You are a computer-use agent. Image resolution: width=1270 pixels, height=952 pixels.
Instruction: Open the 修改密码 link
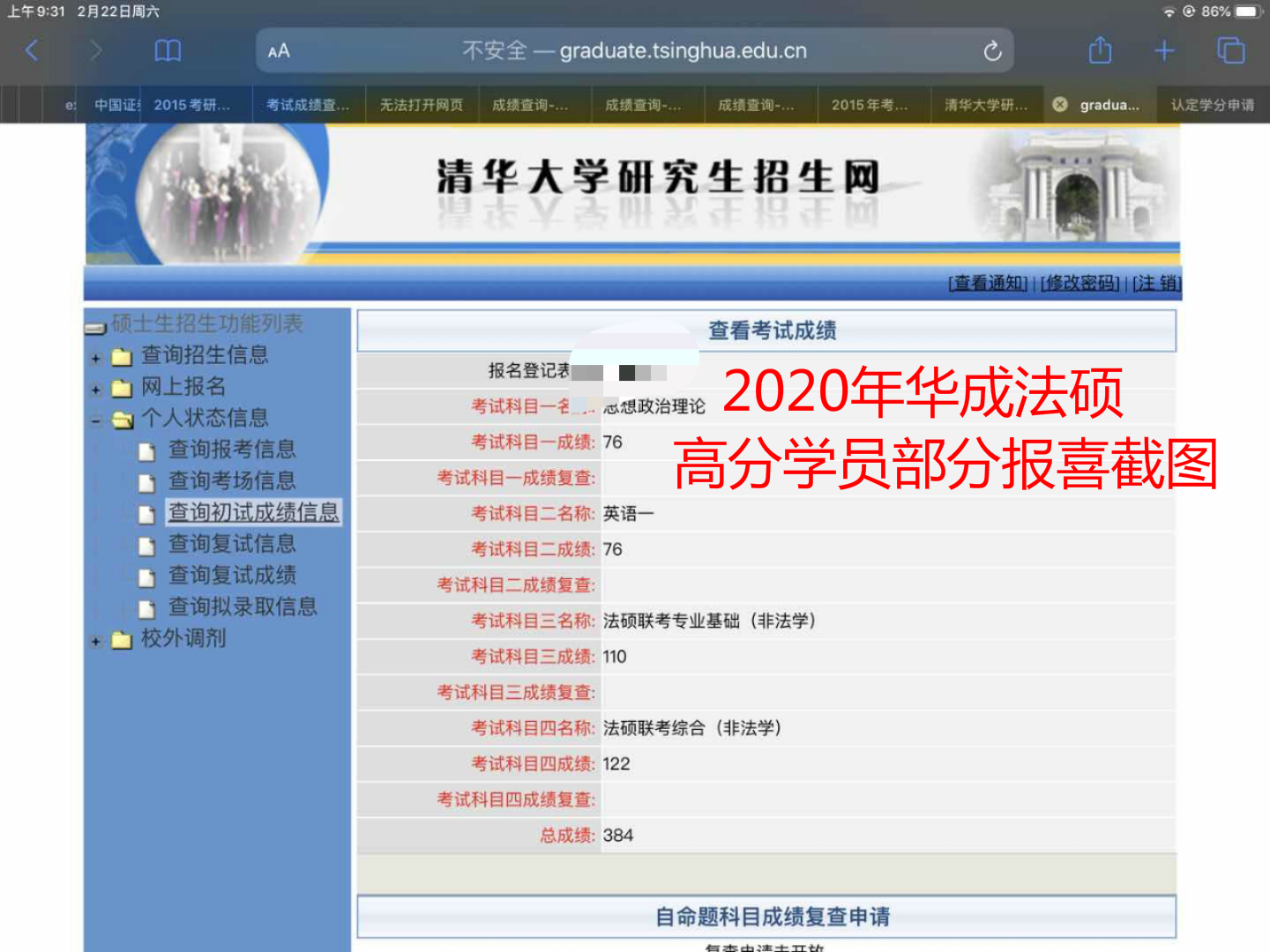pos(1079,283)
